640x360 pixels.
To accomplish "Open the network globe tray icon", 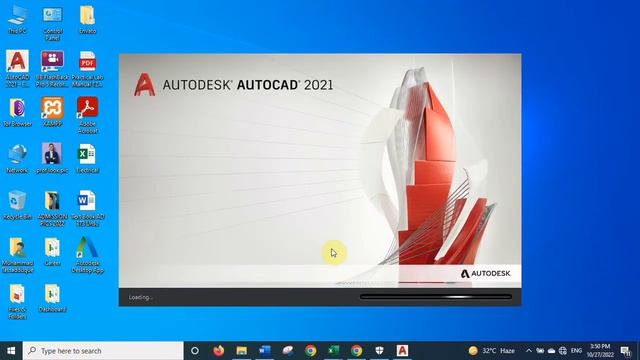I will click(x=563, y=351).
